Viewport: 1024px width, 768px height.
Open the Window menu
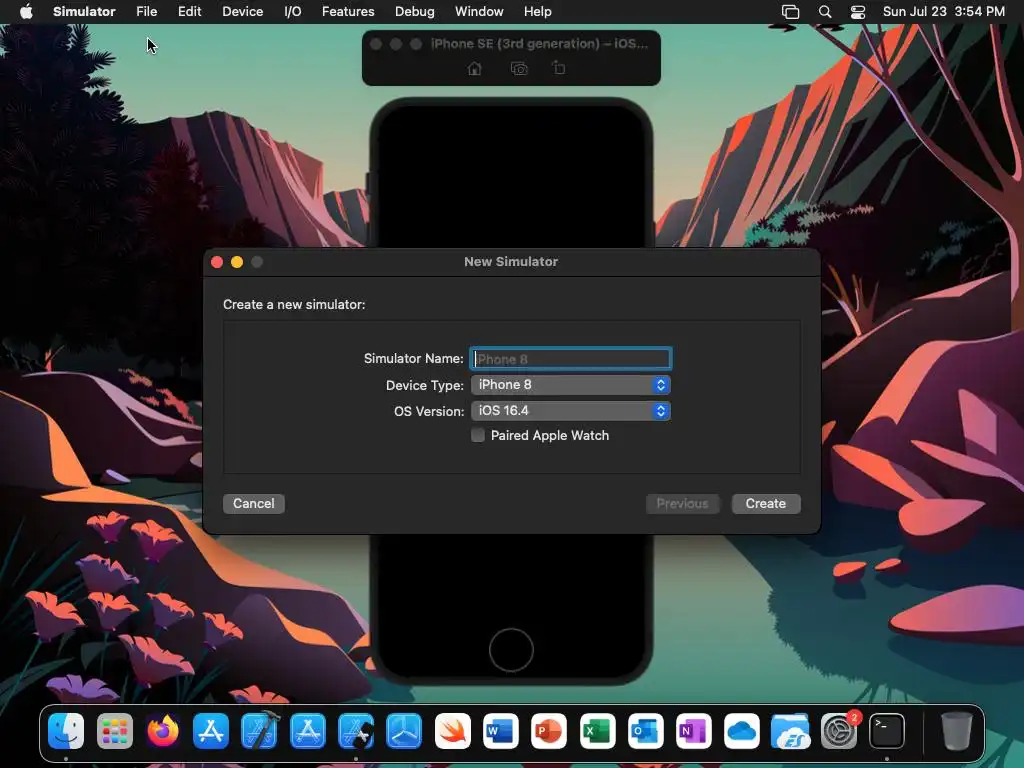point(479,12)
